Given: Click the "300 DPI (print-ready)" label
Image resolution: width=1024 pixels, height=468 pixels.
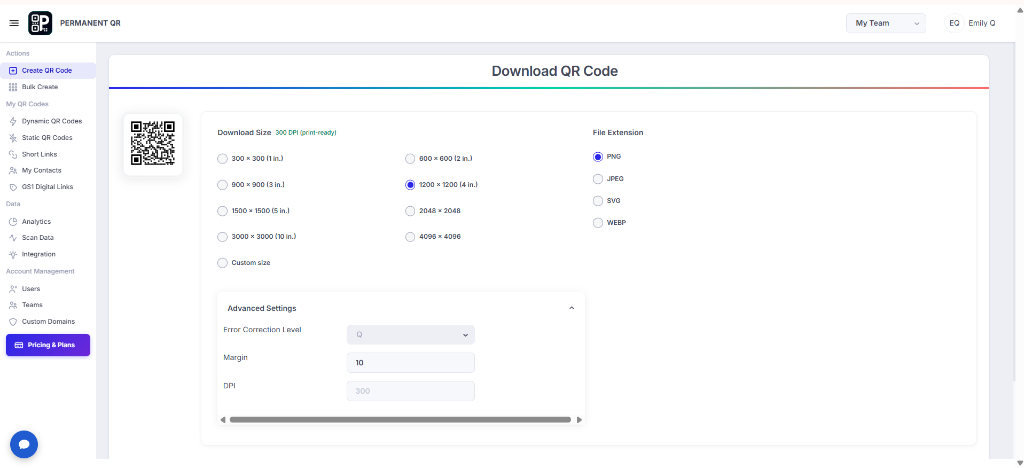Looking at the screenshot, I should [x=306, y=133].
